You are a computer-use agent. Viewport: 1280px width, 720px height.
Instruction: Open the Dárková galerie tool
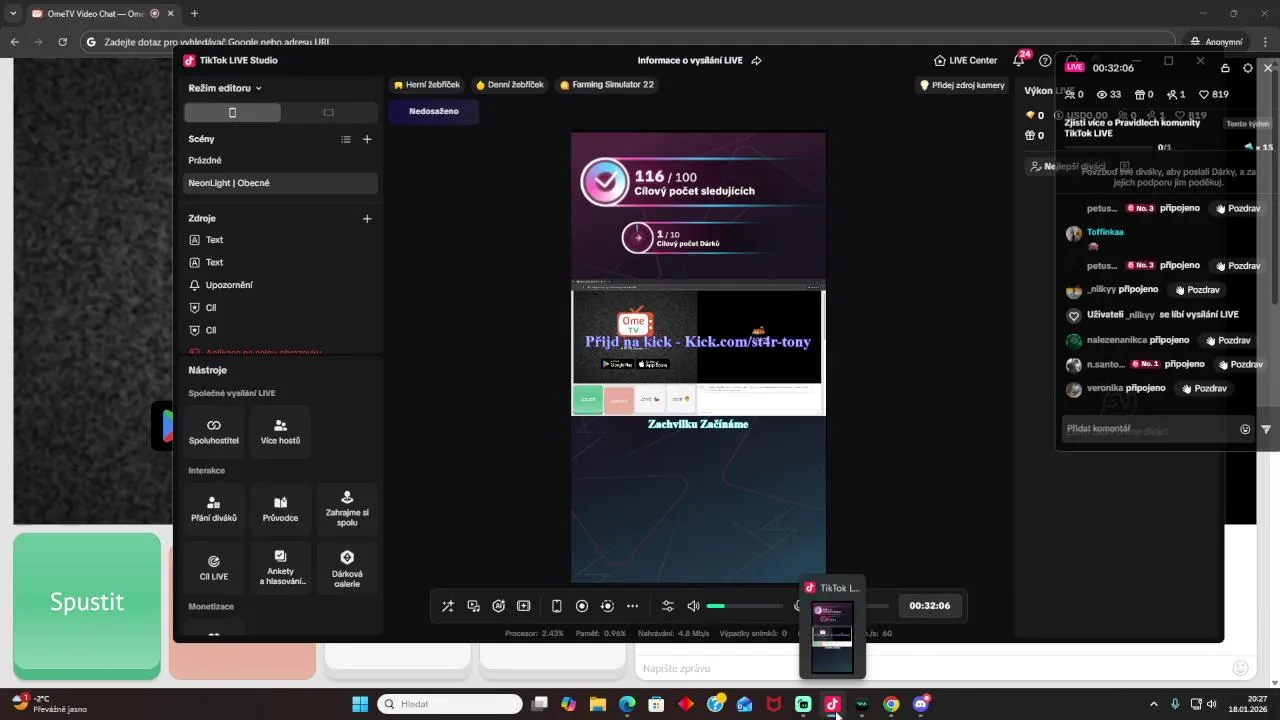347,567
